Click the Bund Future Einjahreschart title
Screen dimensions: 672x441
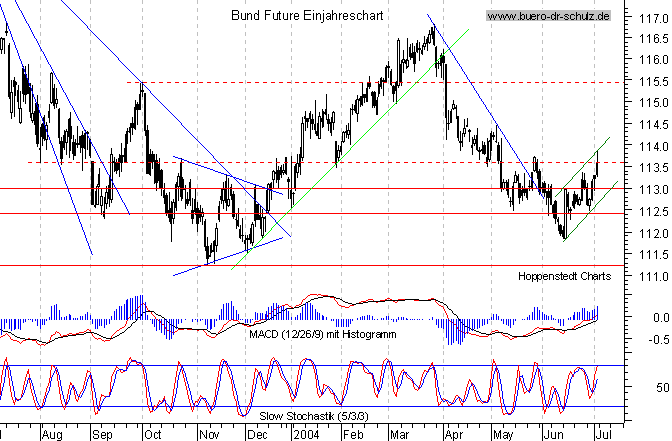pyautogui.click(x=306, y=17)
